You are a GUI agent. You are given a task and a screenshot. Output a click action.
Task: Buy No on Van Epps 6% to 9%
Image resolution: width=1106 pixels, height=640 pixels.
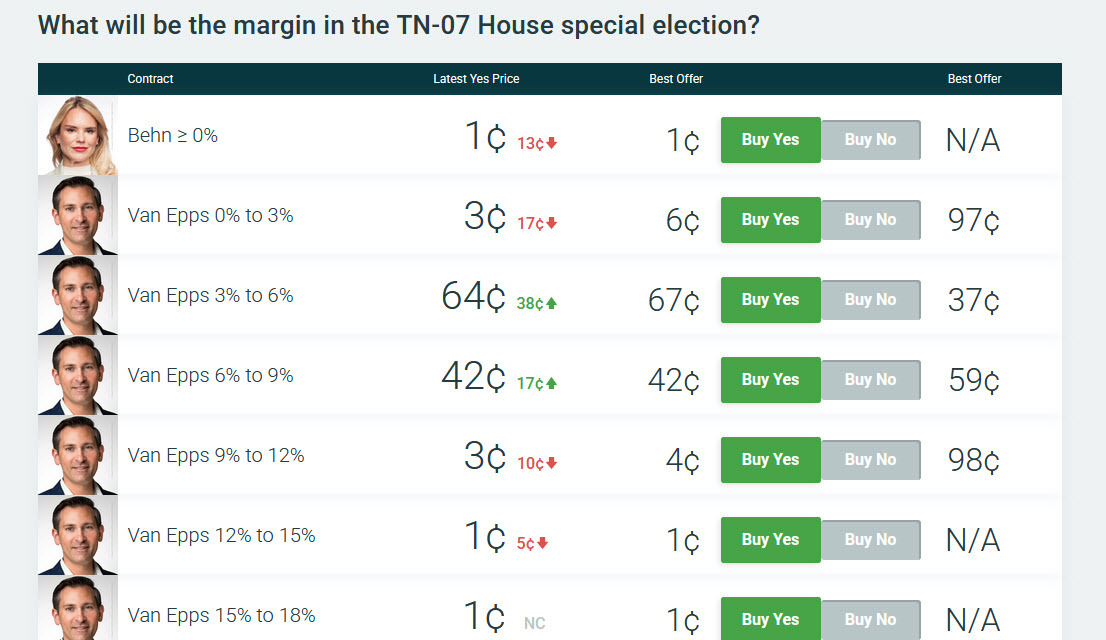point(870,379)
